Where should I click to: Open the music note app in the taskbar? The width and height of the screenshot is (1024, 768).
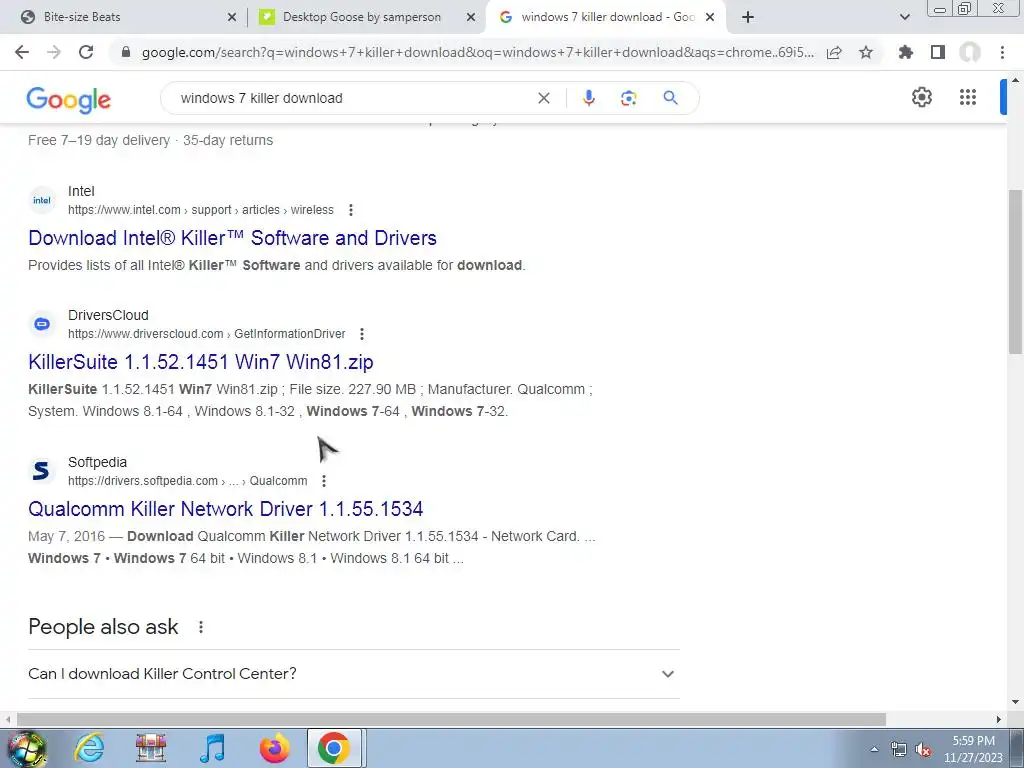pos(212,748)
